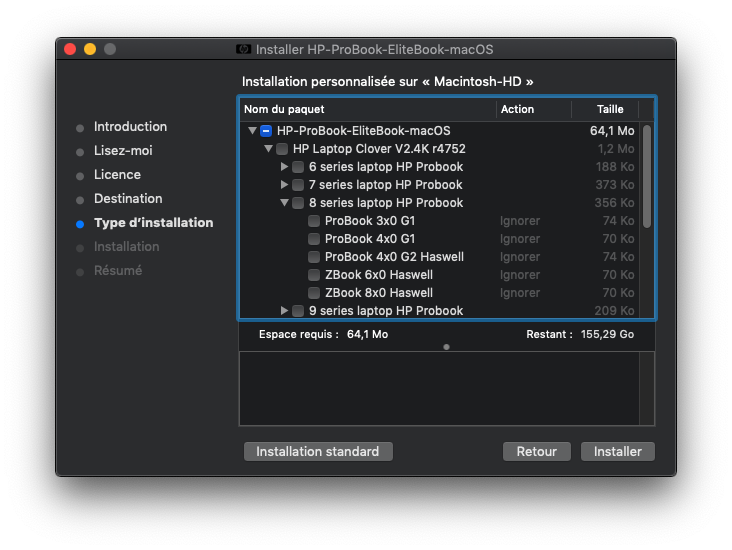Click the HP logo icon in title bar
Image resolution: width=732 pixels, height=550 pixels.
(x=243, y=49)
